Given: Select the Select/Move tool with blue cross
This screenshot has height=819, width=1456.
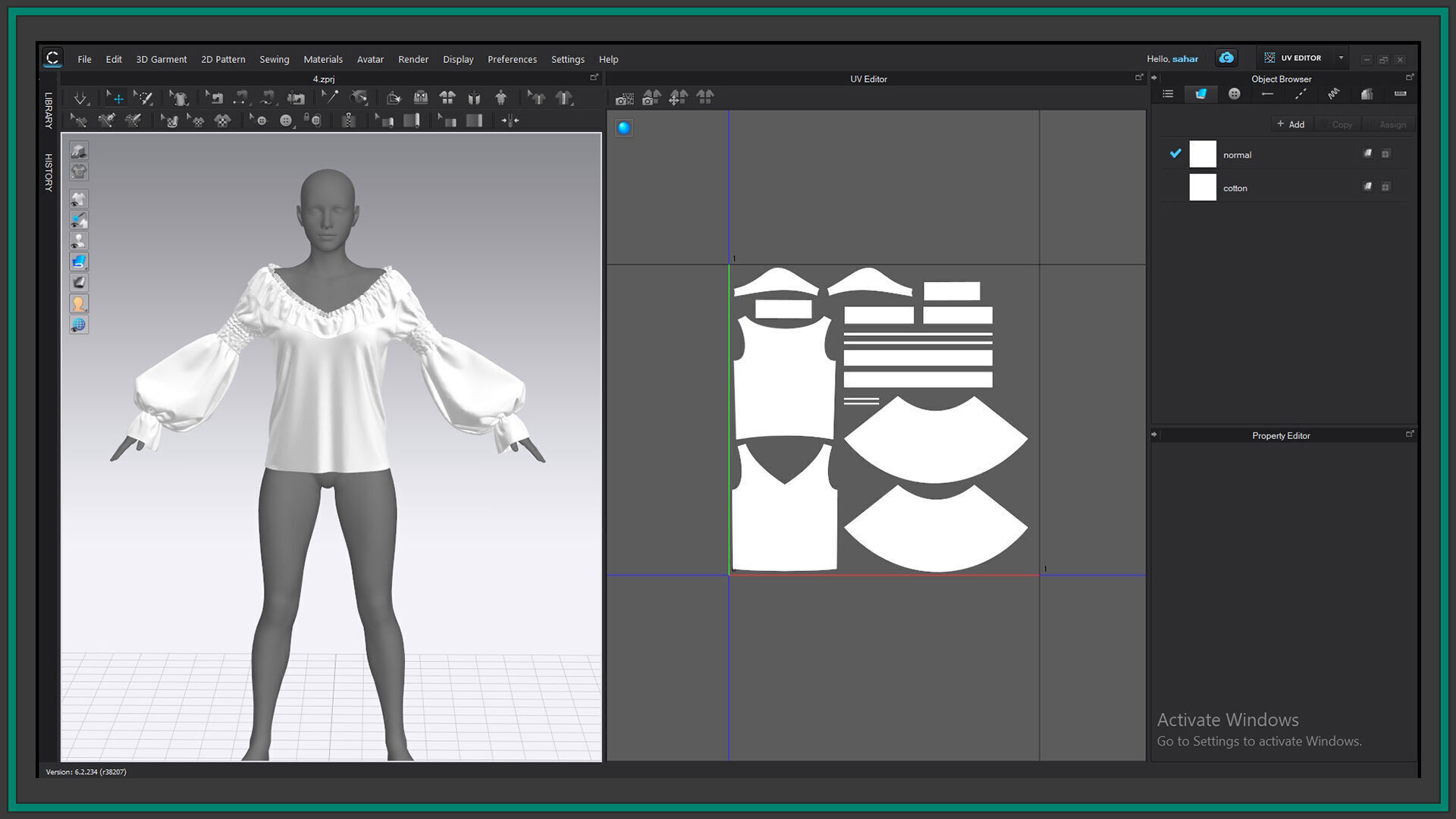Looking at the screenshot, I should point(115,98).
